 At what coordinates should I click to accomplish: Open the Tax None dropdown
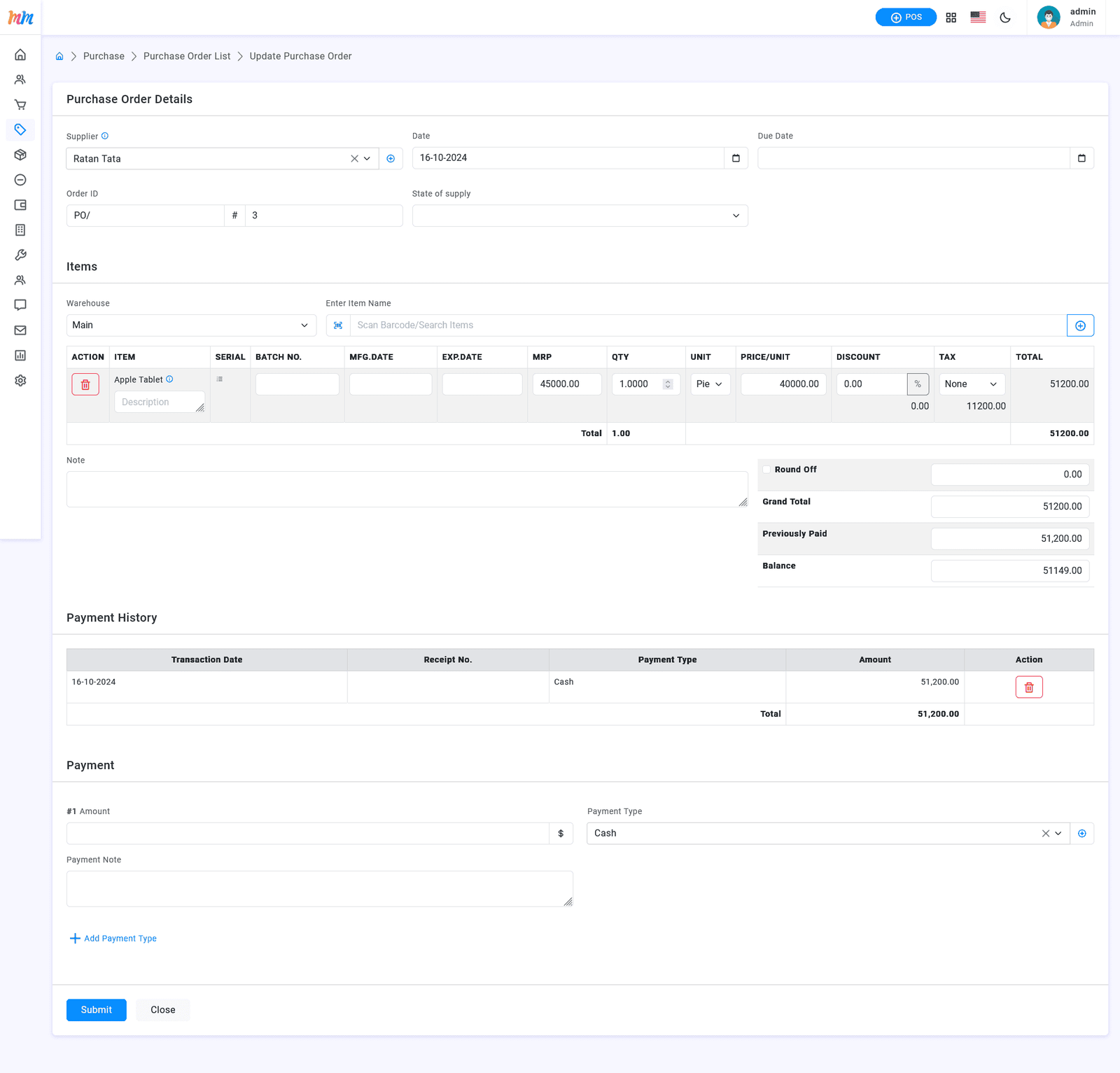click(x=972, y=384)
